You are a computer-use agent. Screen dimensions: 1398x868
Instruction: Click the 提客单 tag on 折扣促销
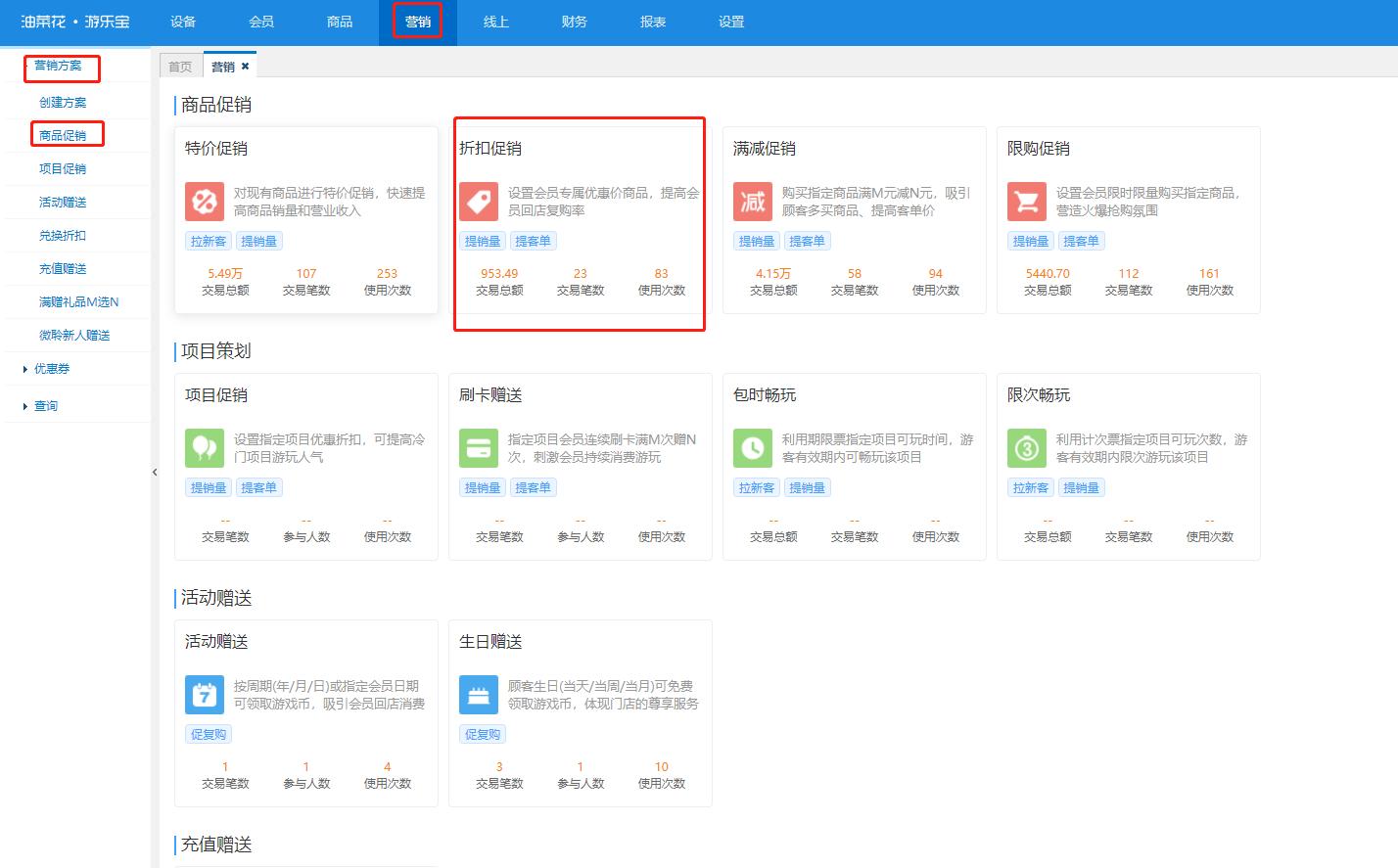coord(533,241)
